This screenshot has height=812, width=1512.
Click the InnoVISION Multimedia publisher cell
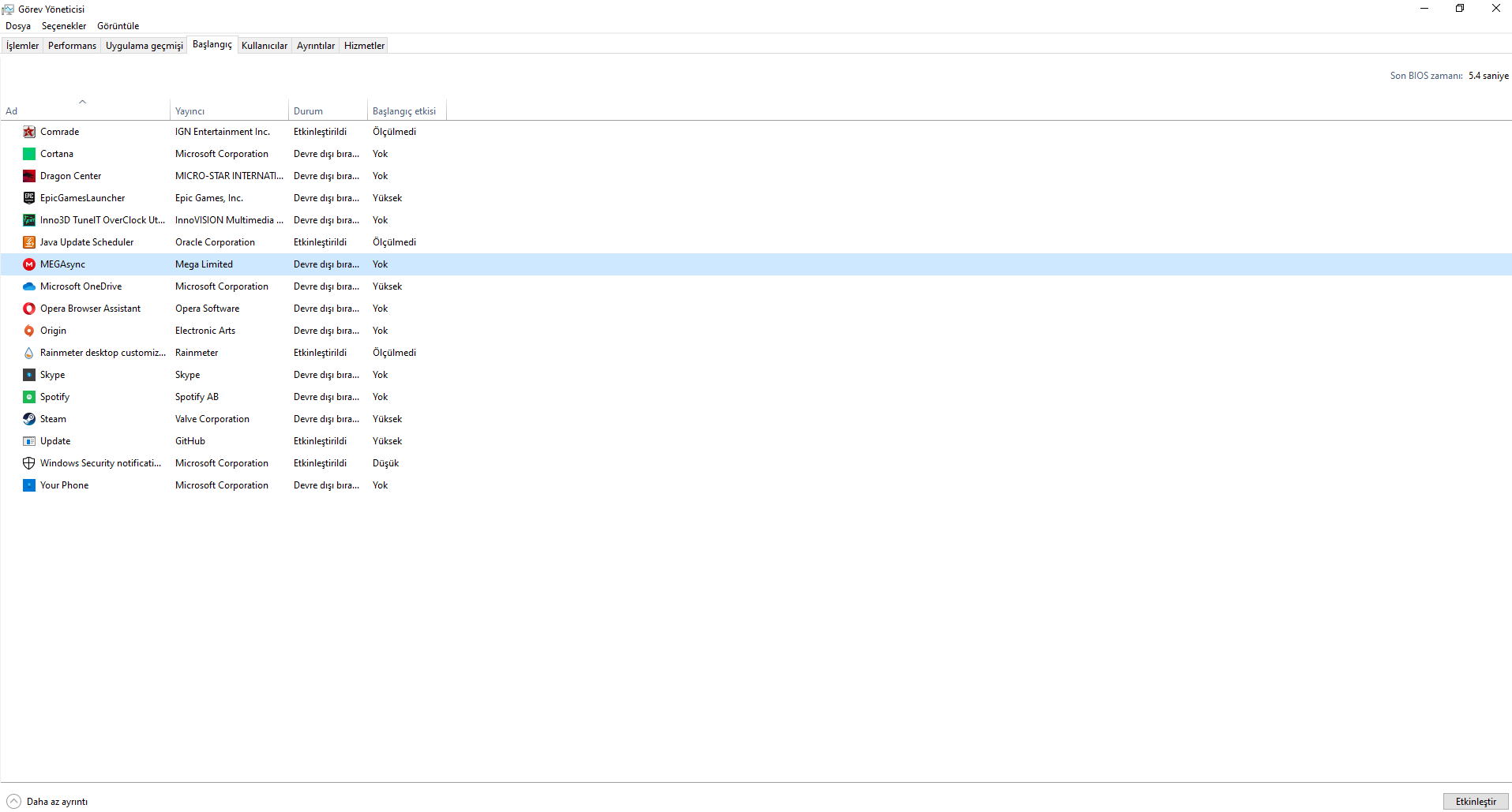click(x=229, y=220)
